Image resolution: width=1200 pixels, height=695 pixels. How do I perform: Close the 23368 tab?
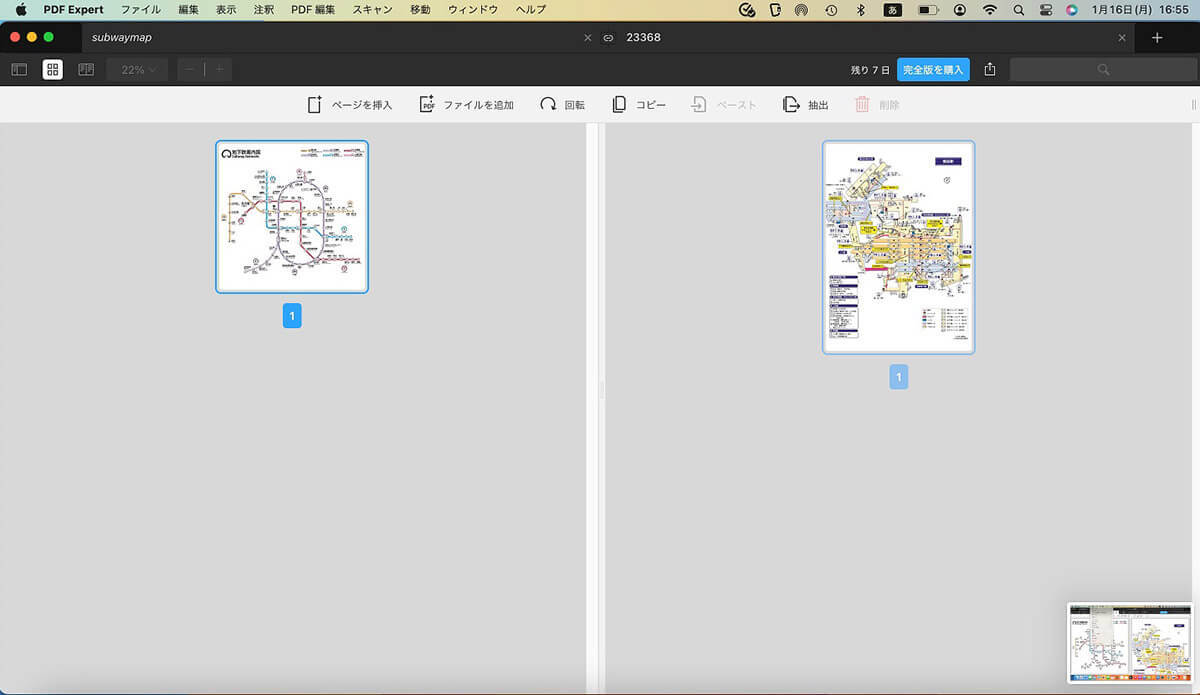tap(1122, 38)
